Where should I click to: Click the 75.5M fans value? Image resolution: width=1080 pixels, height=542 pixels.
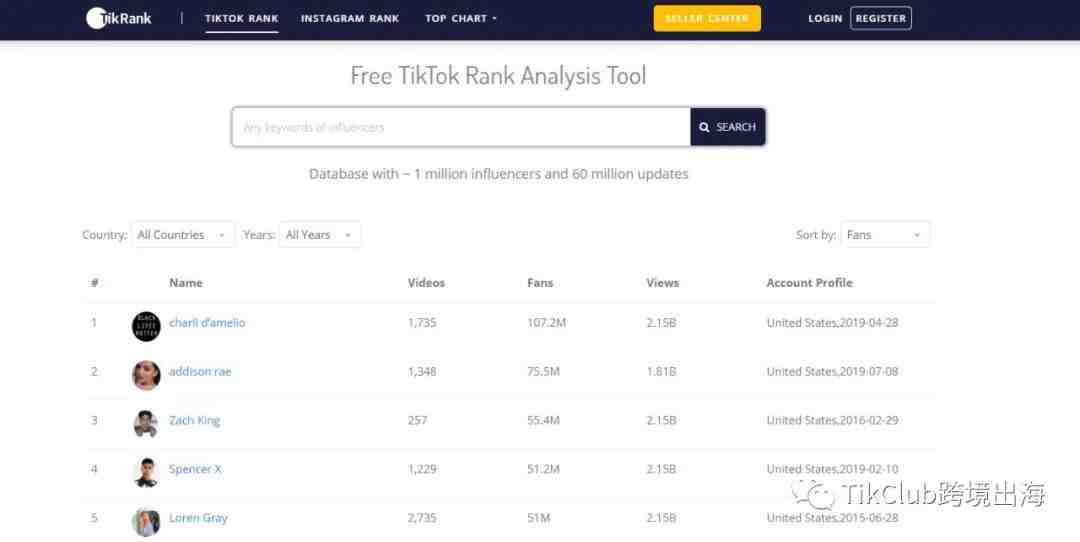click(x=543, y=371)
